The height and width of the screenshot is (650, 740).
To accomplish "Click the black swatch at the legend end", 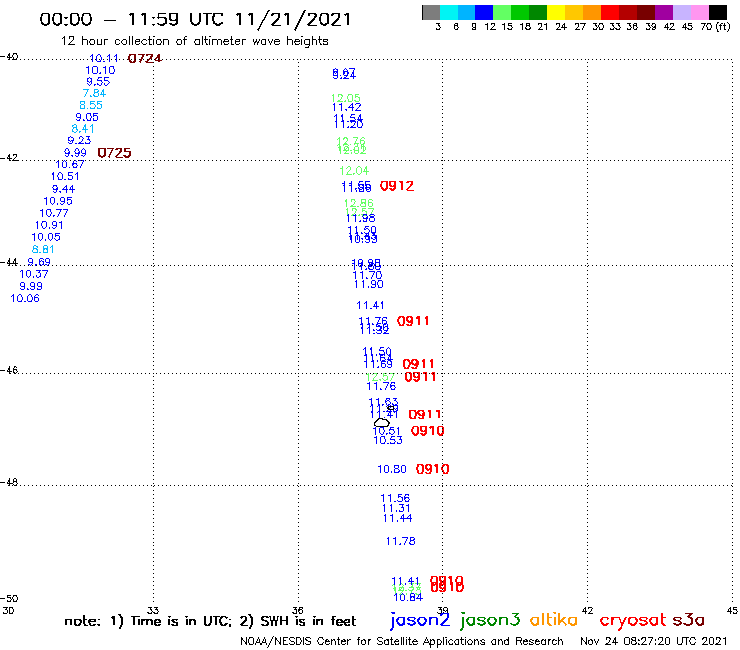I will coord(717,12).
